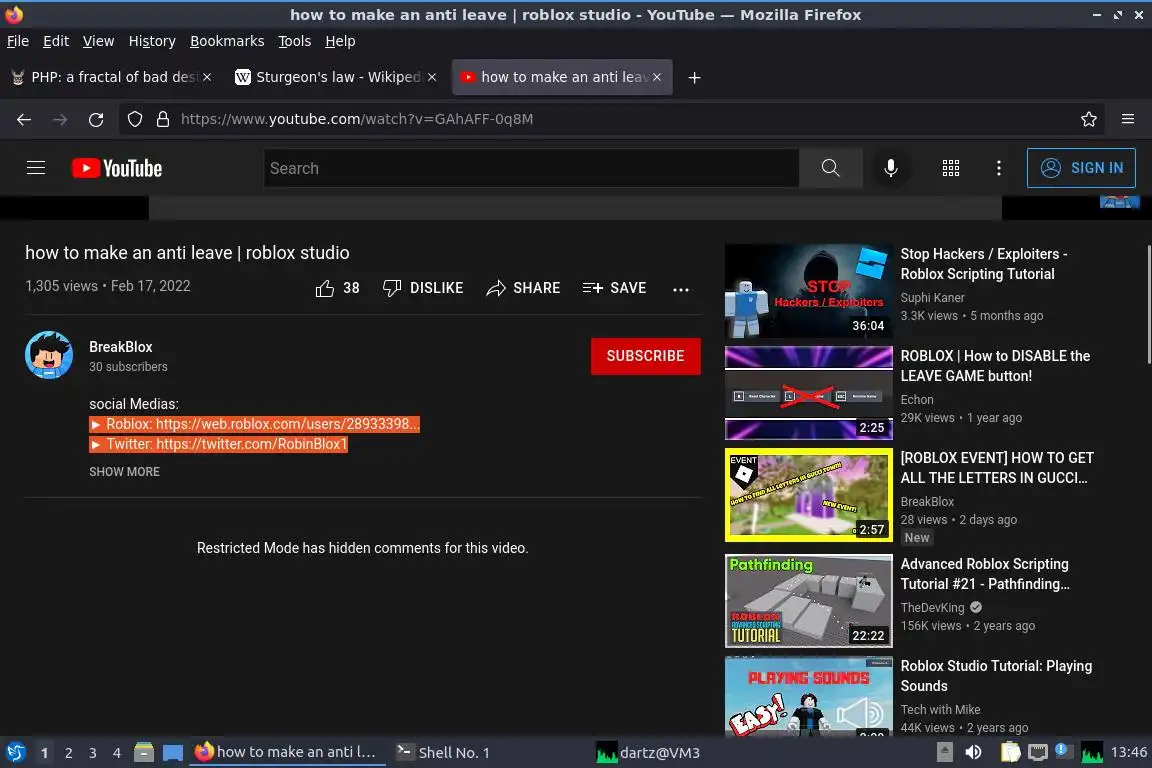The width and height of the screenshot is (1152, 768).
Task: Open Playing Sounds tutorial thumbnail
Action: click(808, 697)
